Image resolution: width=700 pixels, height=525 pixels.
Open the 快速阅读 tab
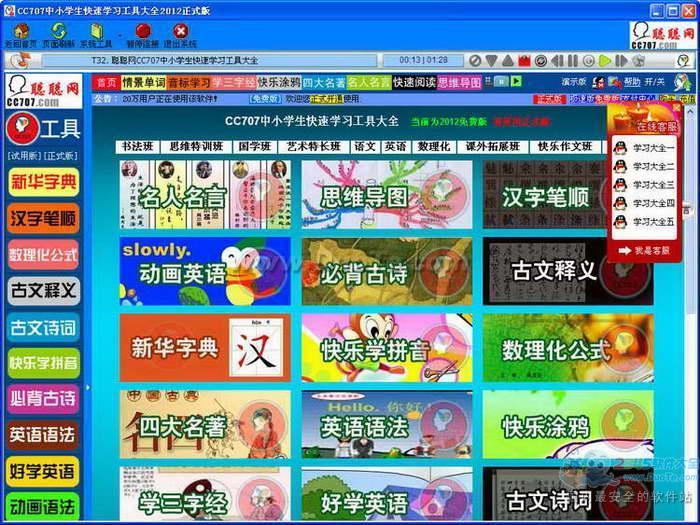click(414, 83)
